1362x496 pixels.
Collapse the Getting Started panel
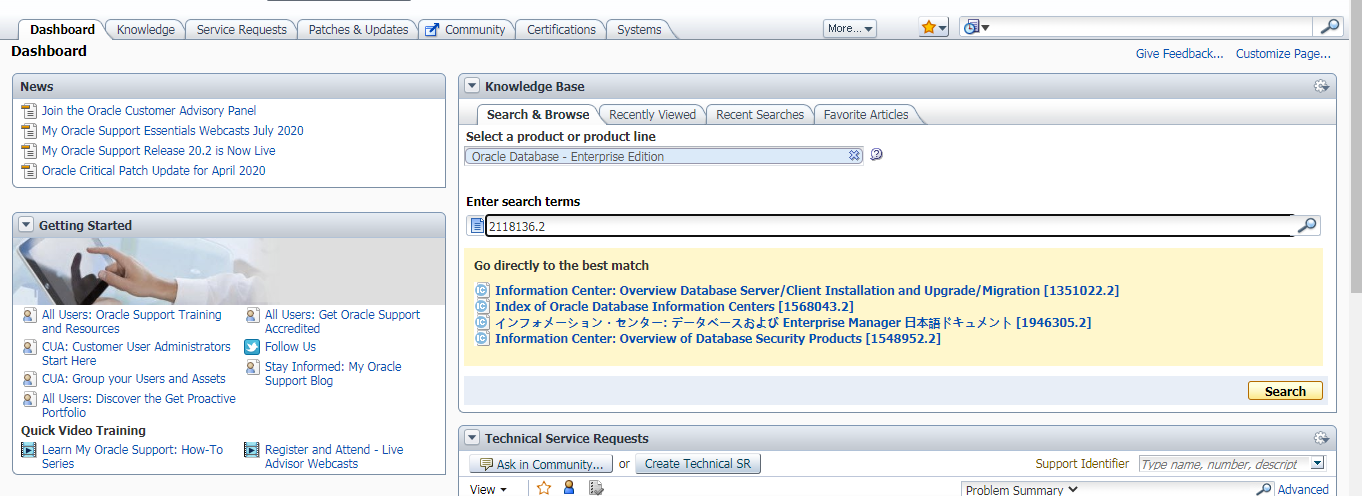pos(26,225)
